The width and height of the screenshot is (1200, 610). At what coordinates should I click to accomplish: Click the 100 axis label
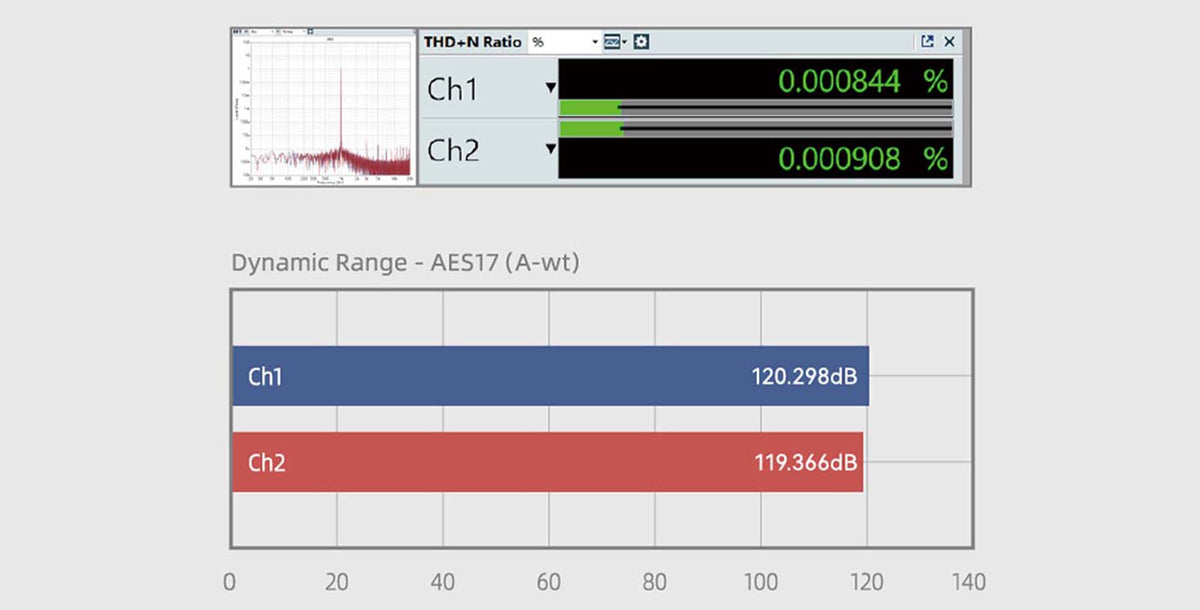[761, 583]
